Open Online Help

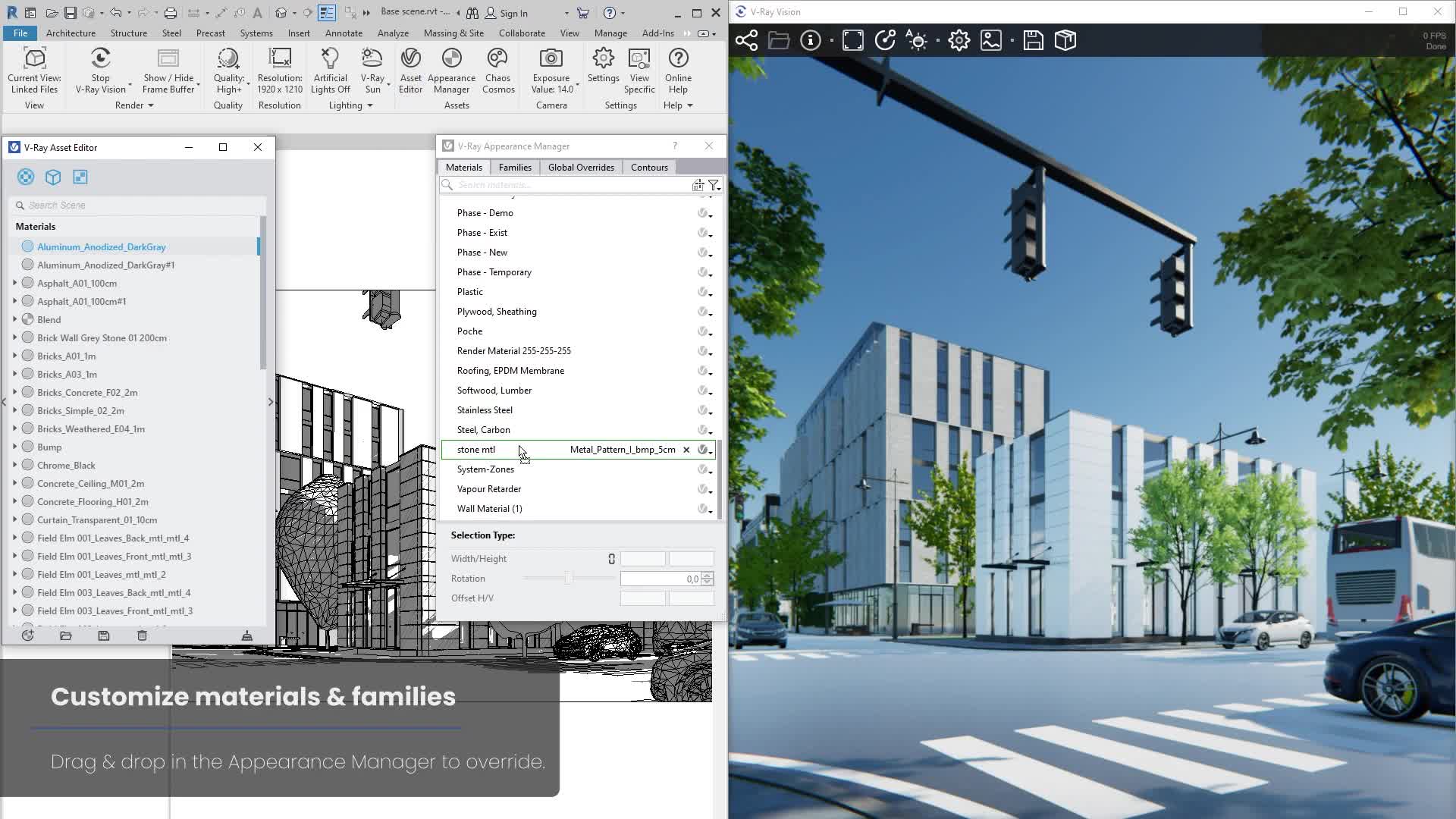[678, 71]
